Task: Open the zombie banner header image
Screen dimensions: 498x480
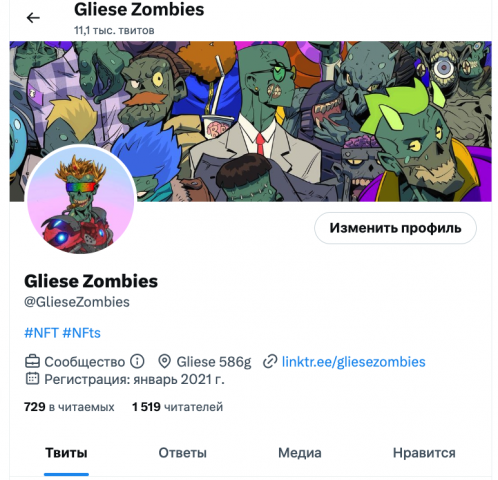Action: 250,121
